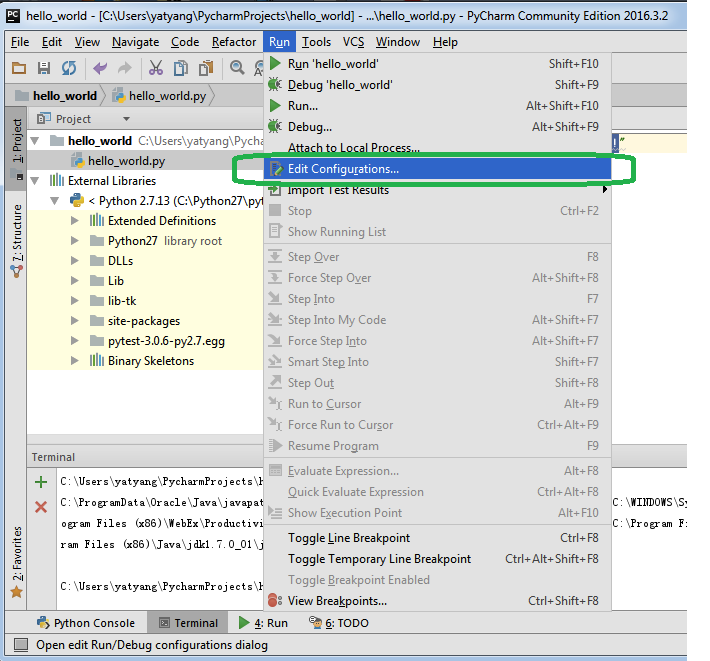This screenshot has width=710, height=661.
Task: Click the Open folder toolbar icon
Action: tap(19, 68)
